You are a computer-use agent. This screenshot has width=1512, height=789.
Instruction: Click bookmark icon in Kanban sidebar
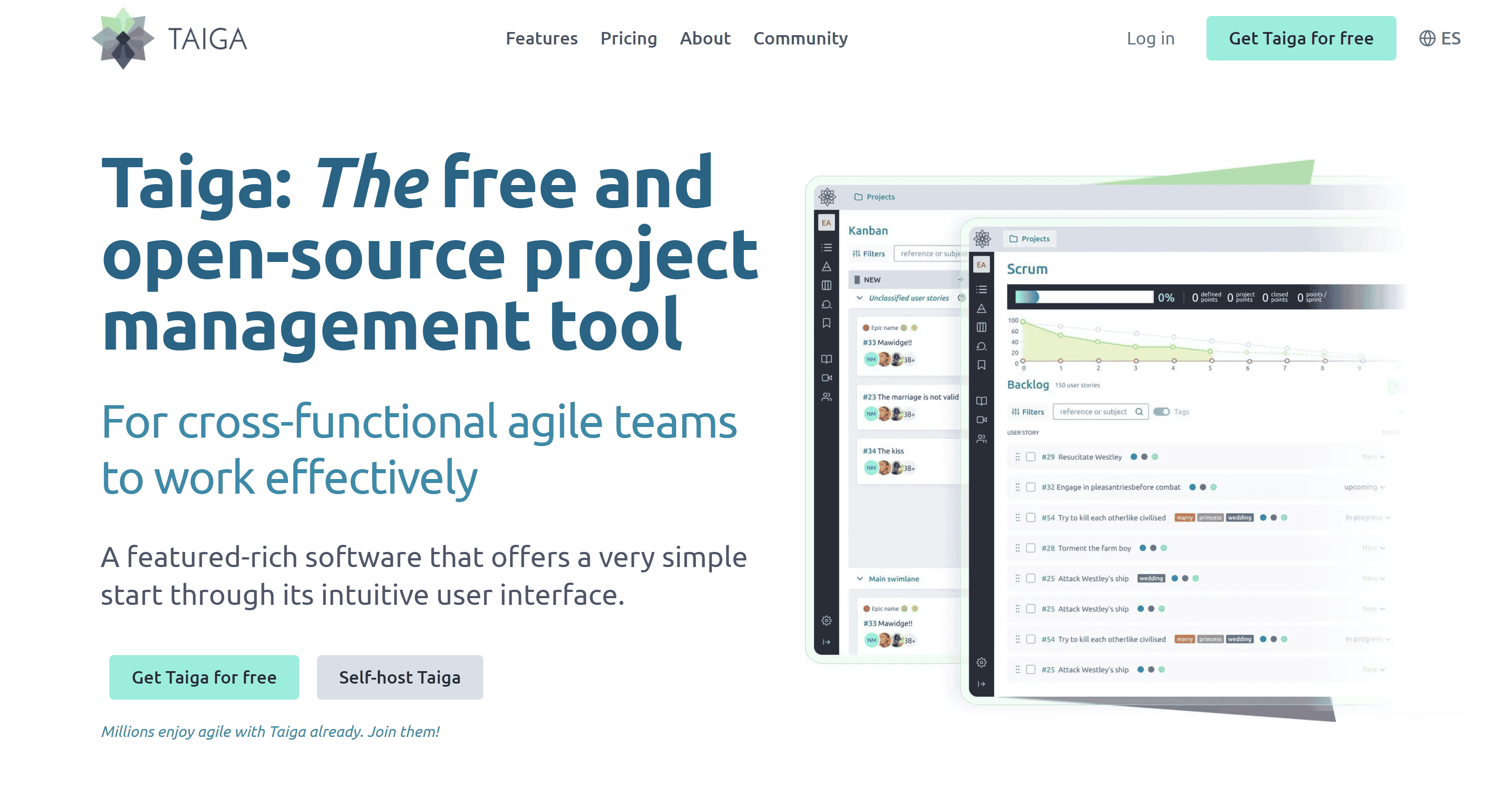[826, 323]
